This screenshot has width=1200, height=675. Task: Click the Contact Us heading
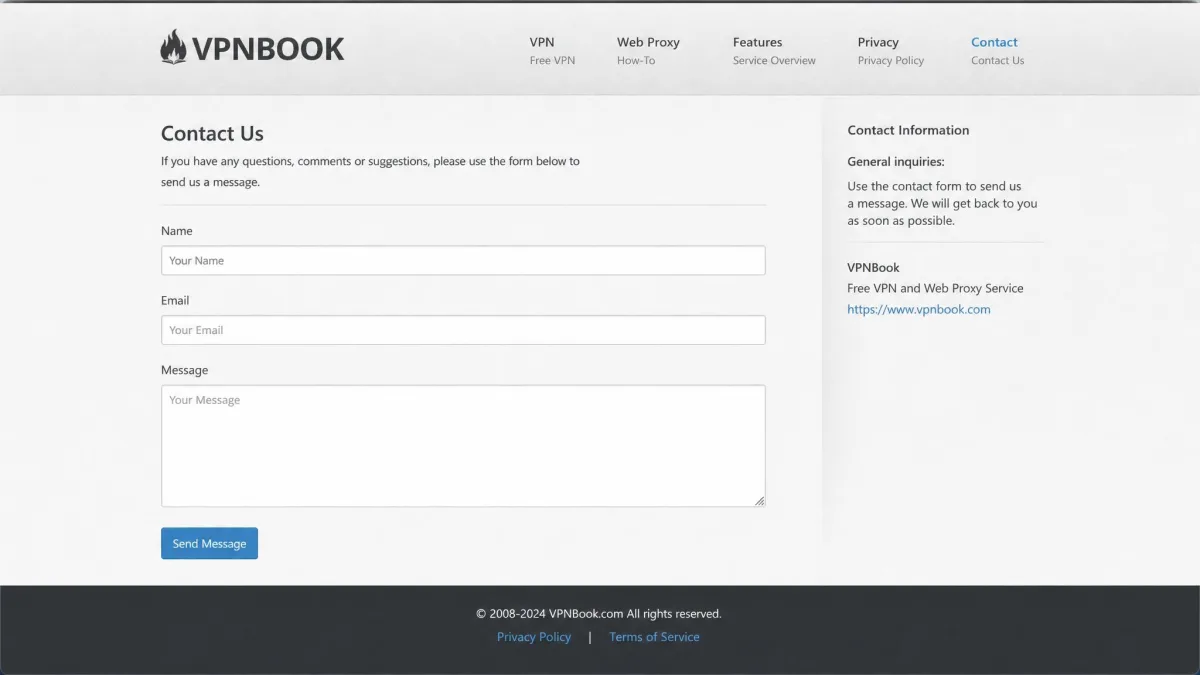pos(212,134)
